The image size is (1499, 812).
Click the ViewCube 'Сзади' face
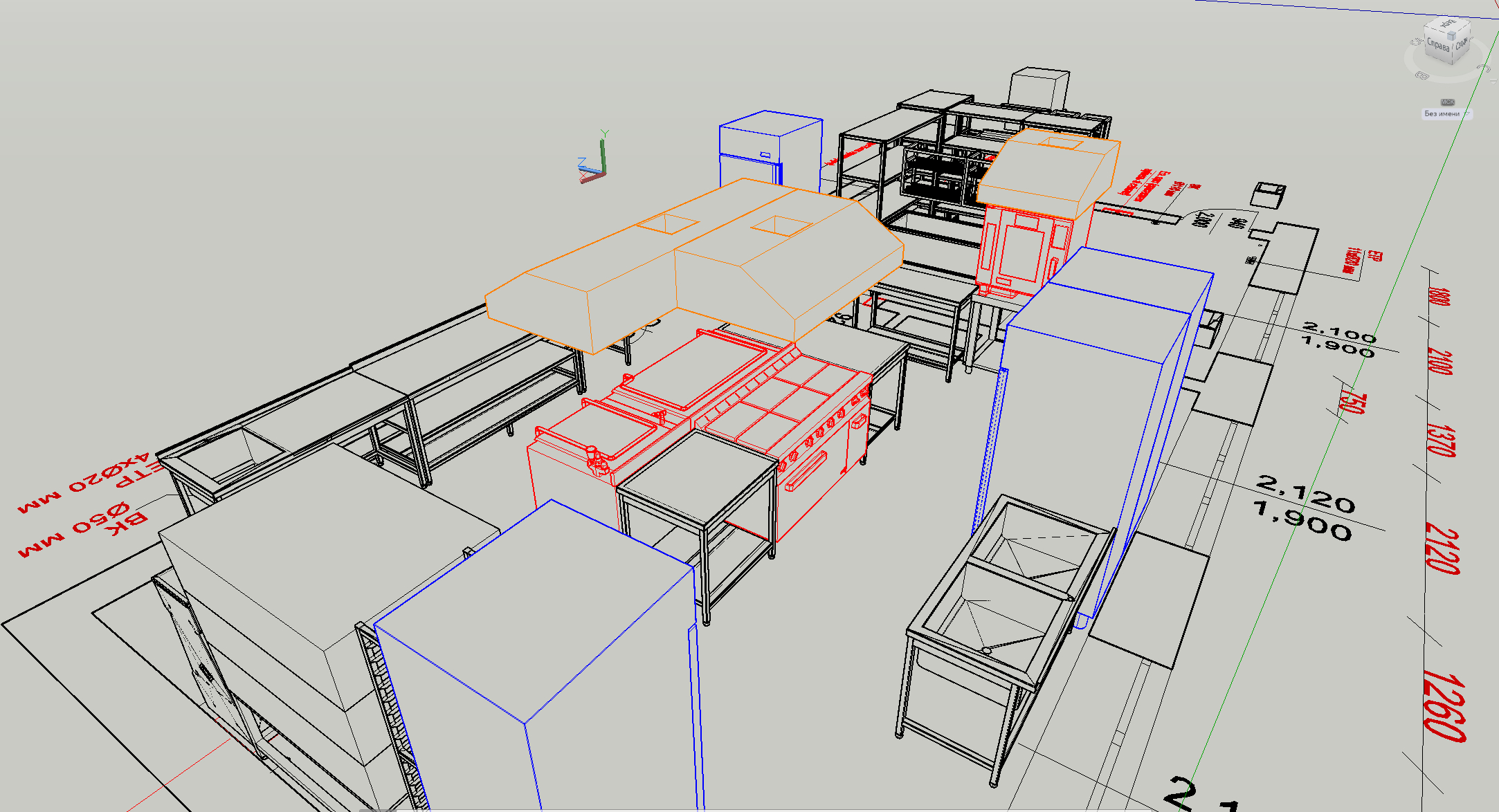coord(1462,44)
